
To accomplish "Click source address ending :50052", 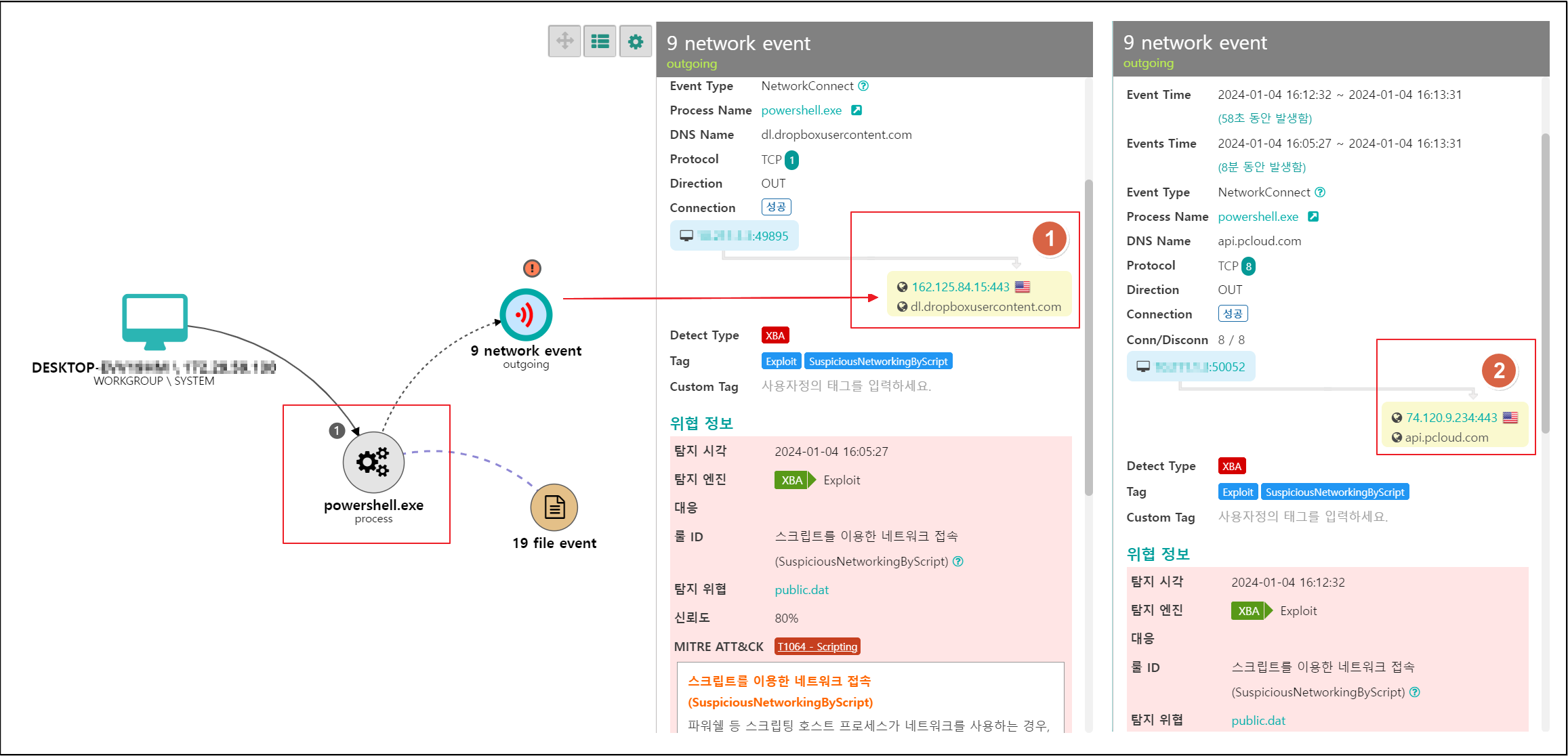I will pyautogui.click(x=1200, y=366).
